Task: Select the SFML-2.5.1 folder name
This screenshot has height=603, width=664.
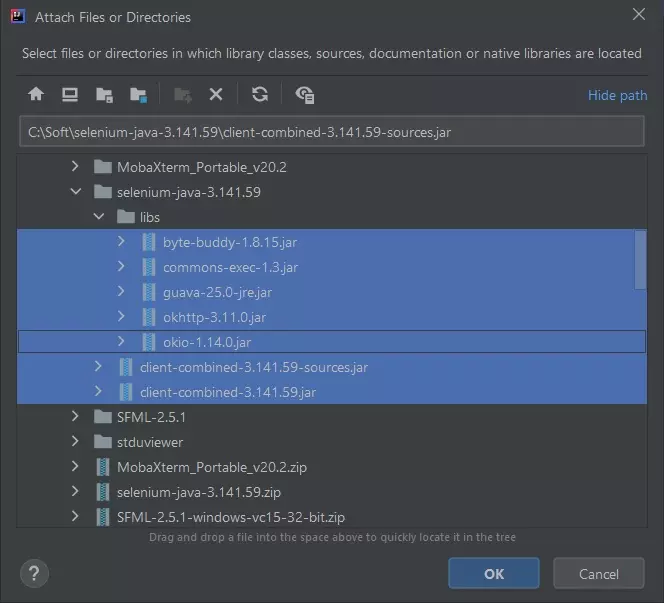Action: (152, 417)
